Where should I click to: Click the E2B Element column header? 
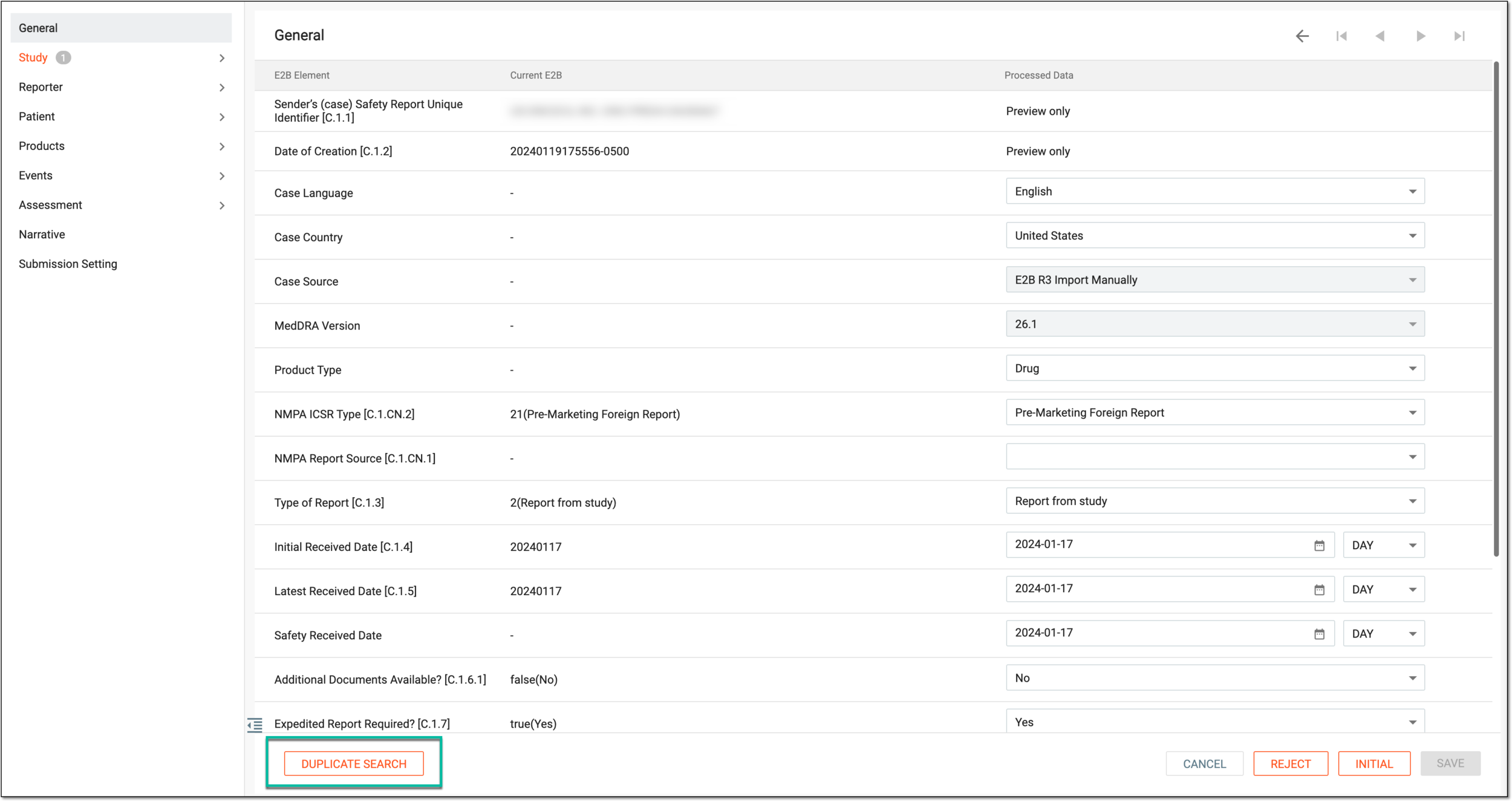pos(302,75)
